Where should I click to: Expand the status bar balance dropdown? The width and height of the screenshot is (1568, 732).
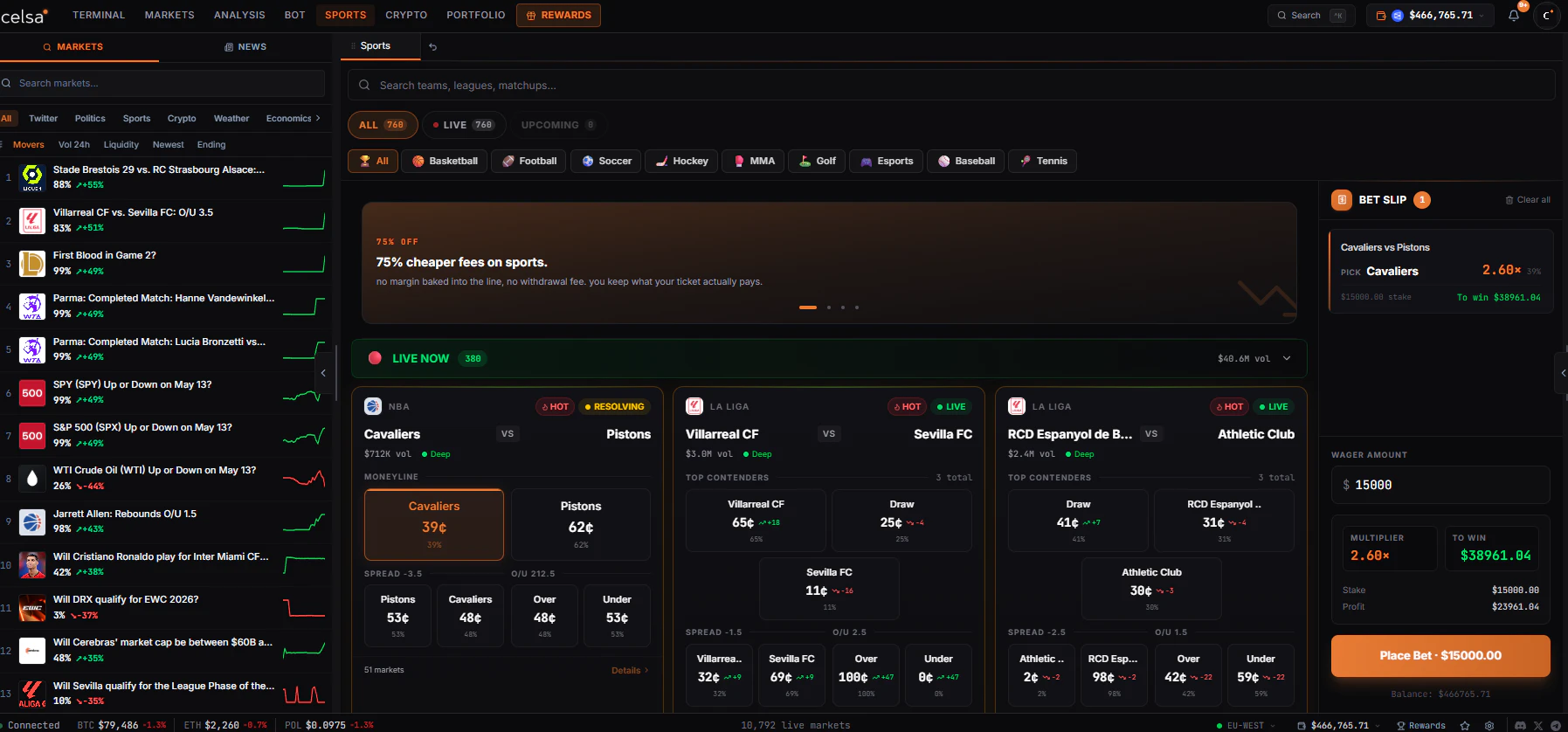click(1378, 725)
